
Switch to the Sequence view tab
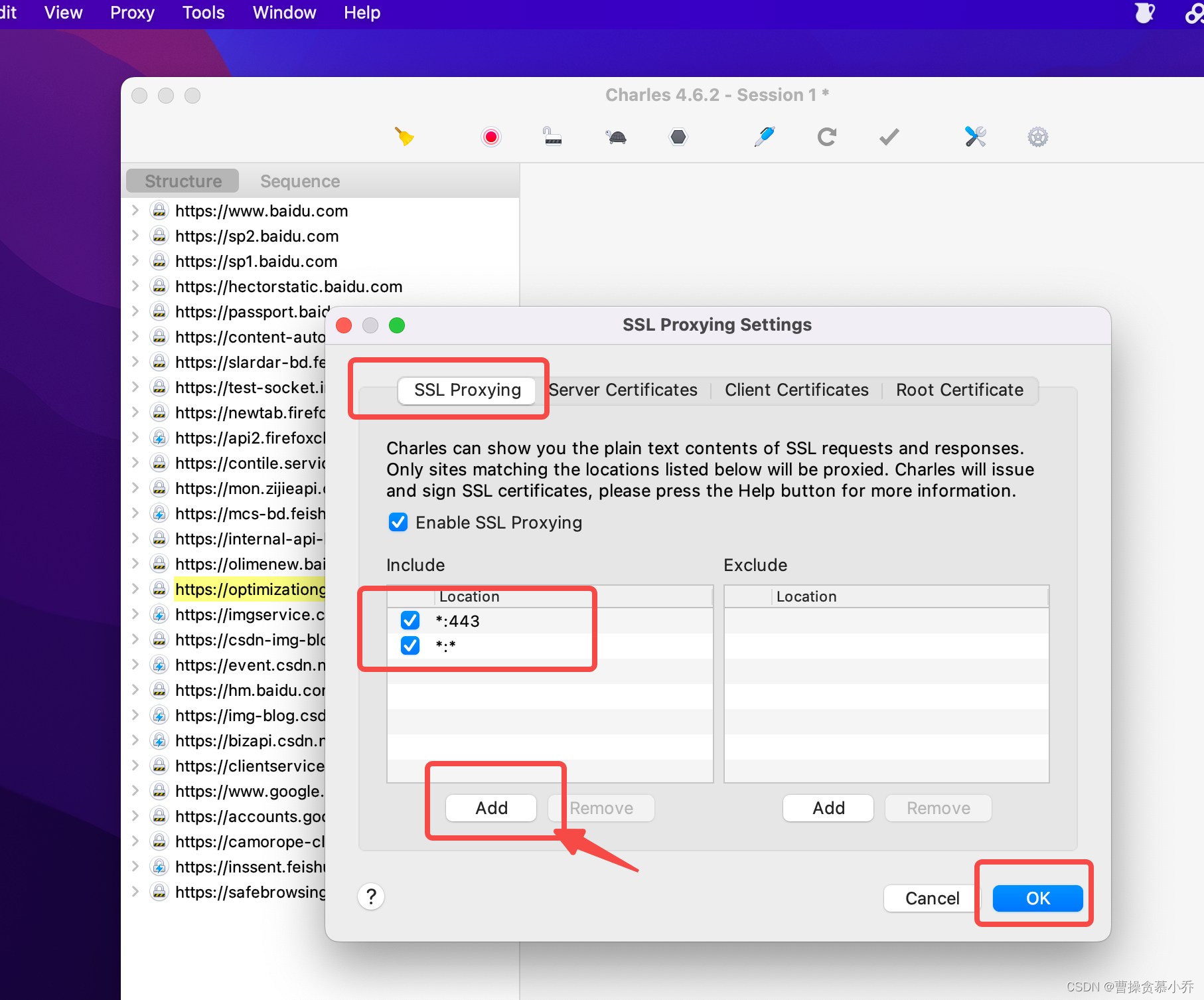300,181
